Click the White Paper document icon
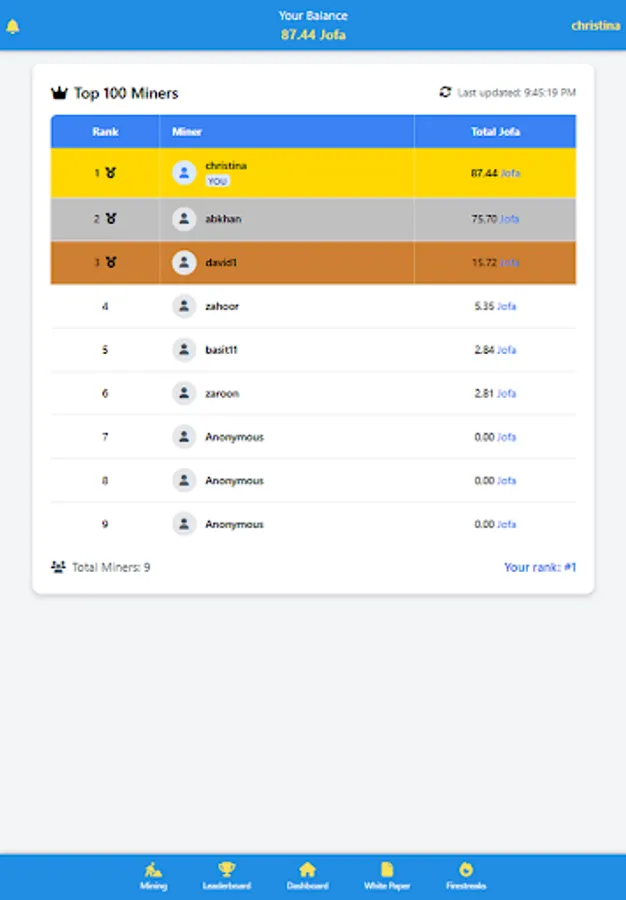The height and width of the screenshot is (900, 626). (x=385, y=869)
